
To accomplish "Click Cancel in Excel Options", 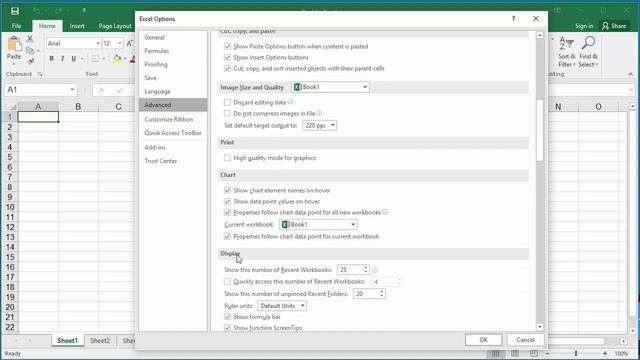I will click(x=525, y=340).
